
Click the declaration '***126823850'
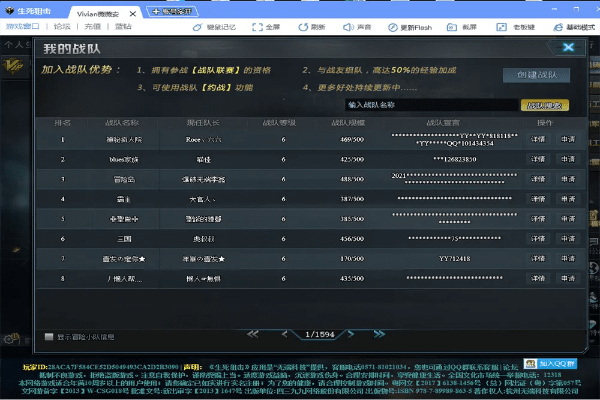click(x=455, y=160)
